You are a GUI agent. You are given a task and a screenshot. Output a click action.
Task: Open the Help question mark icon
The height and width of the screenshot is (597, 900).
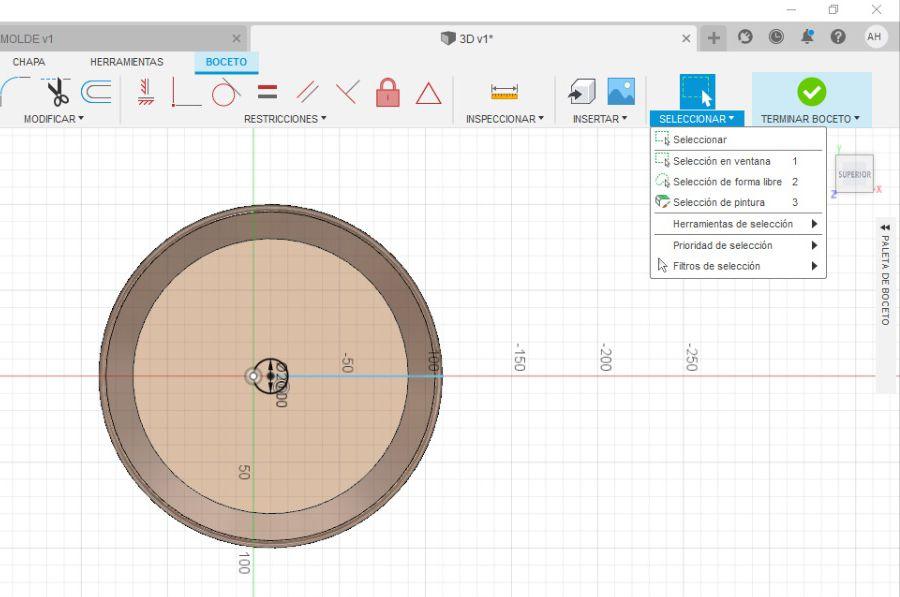(x=838, y=37)
